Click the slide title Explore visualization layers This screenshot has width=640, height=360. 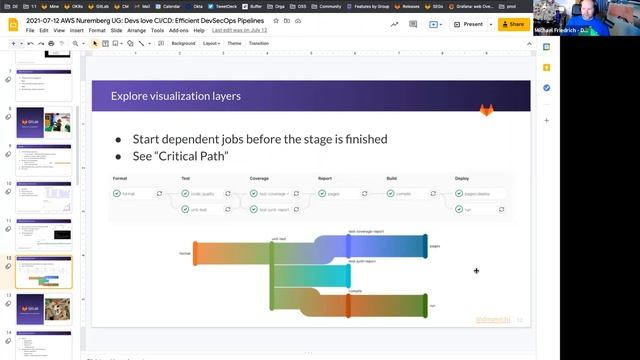click(176, 96)
